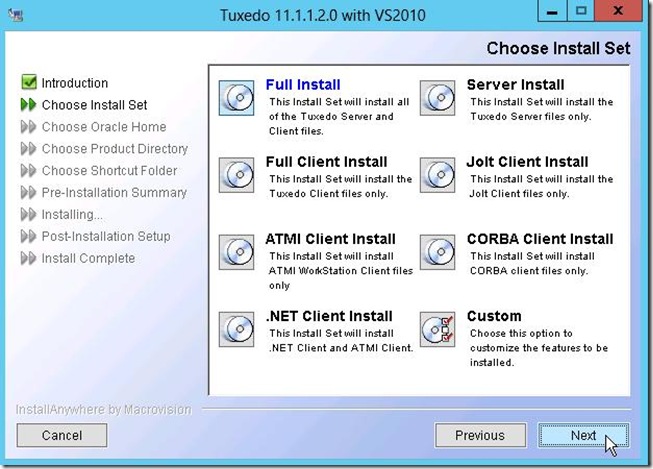This screenshot has width=653, height=469.
Task: Click the ATMI Client Install heading
Action: 330,239
